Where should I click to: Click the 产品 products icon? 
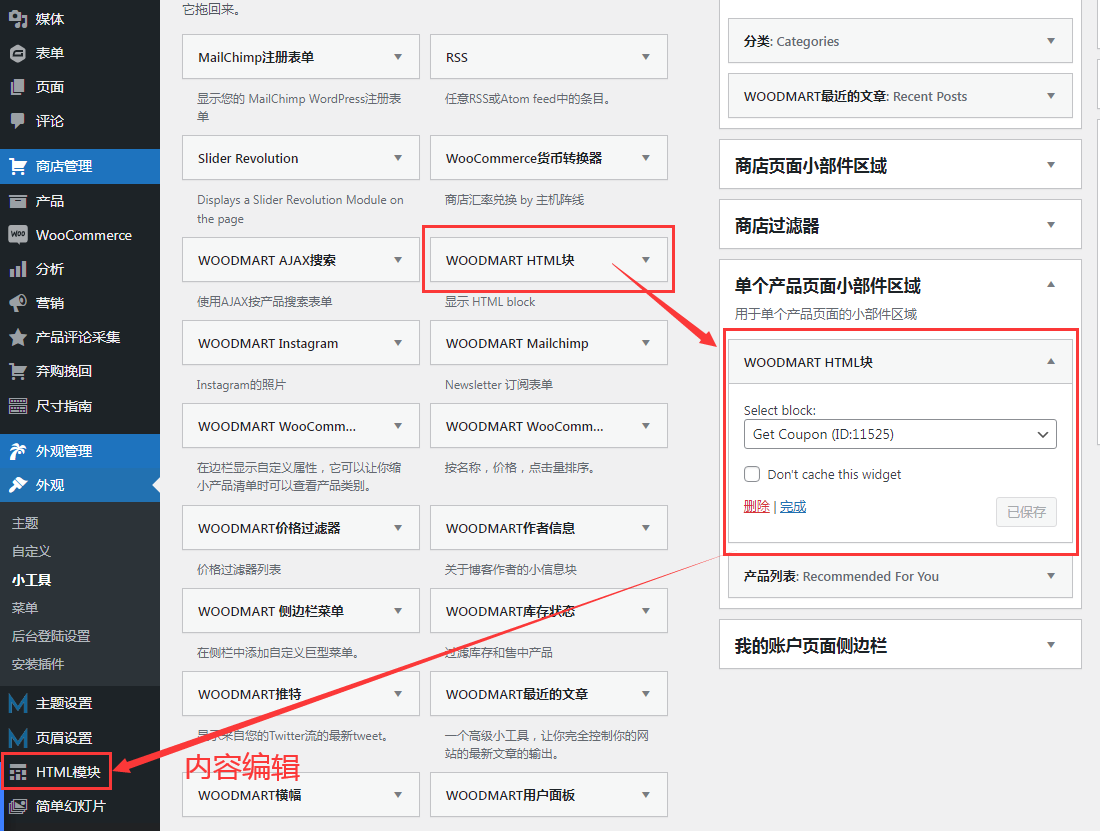(x=18, y=201)
